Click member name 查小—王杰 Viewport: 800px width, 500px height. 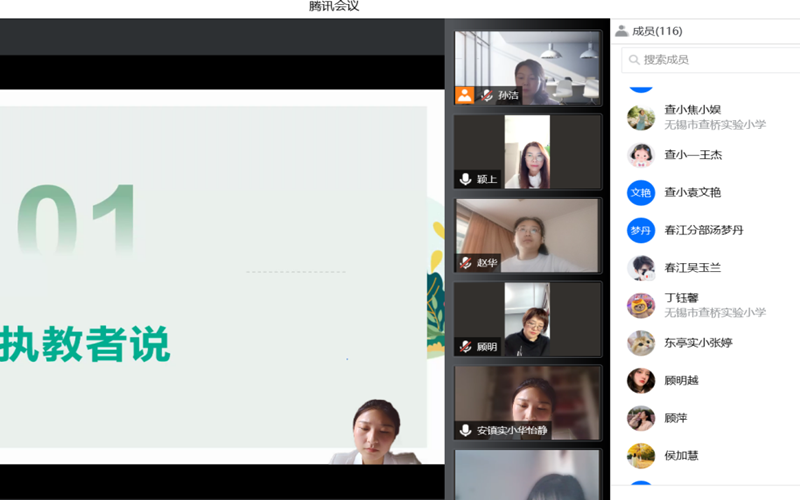(693, 155)
